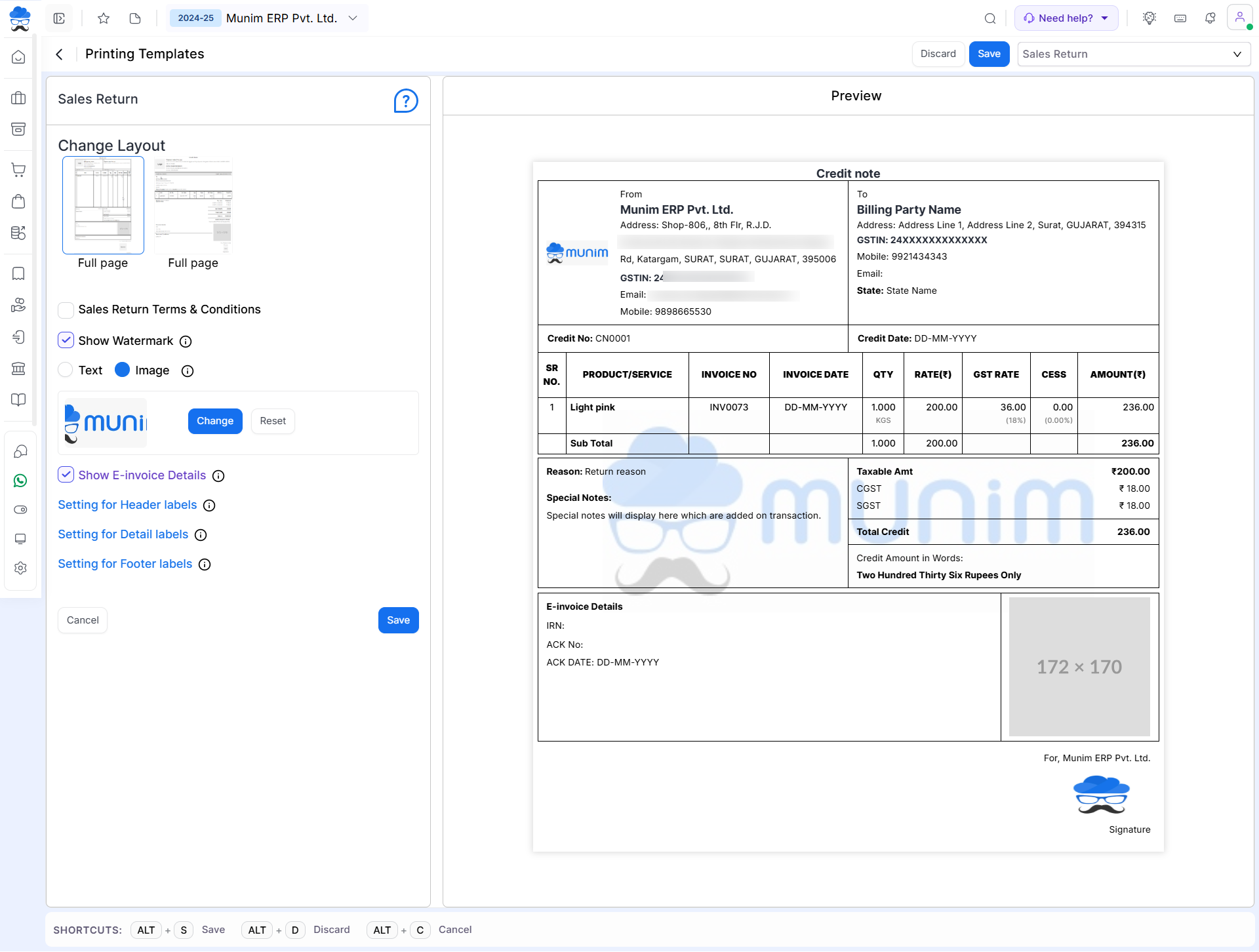Open Setting for Footer labels

pyautogui.click(x=125, y=564)
